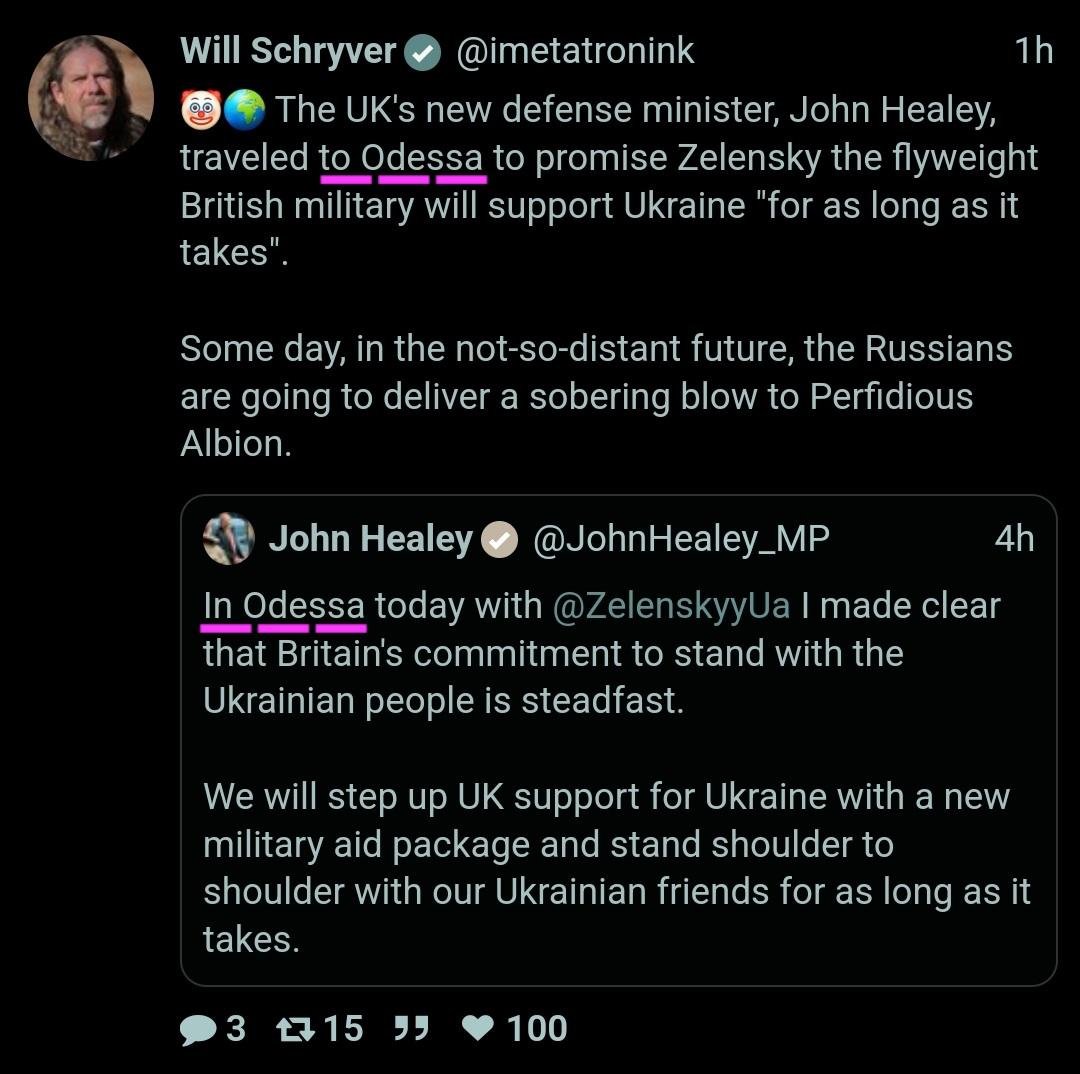Click the quote marks icon

coord(410,1029)
